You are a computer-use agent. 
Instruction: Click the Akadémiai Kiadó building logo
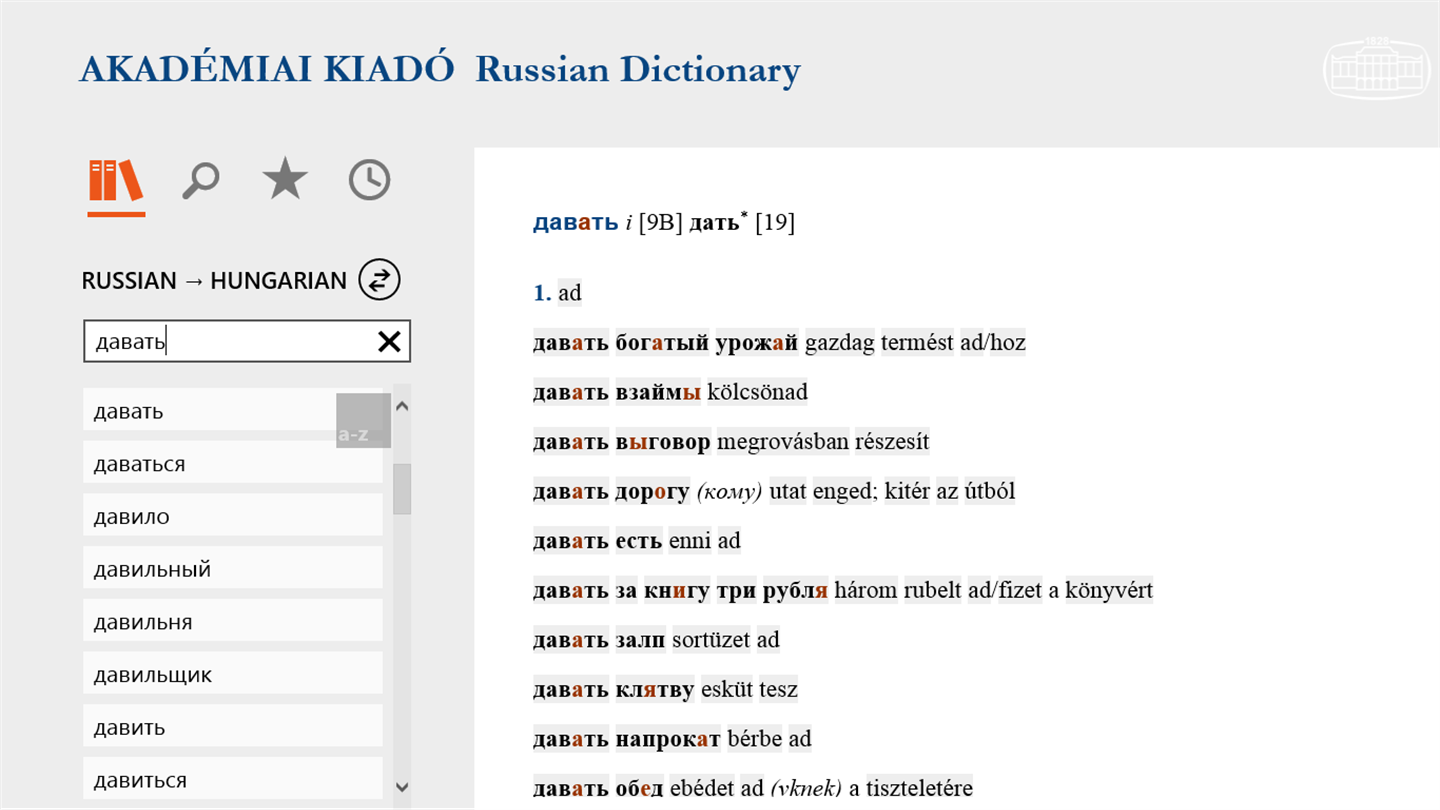[1375, 69]
